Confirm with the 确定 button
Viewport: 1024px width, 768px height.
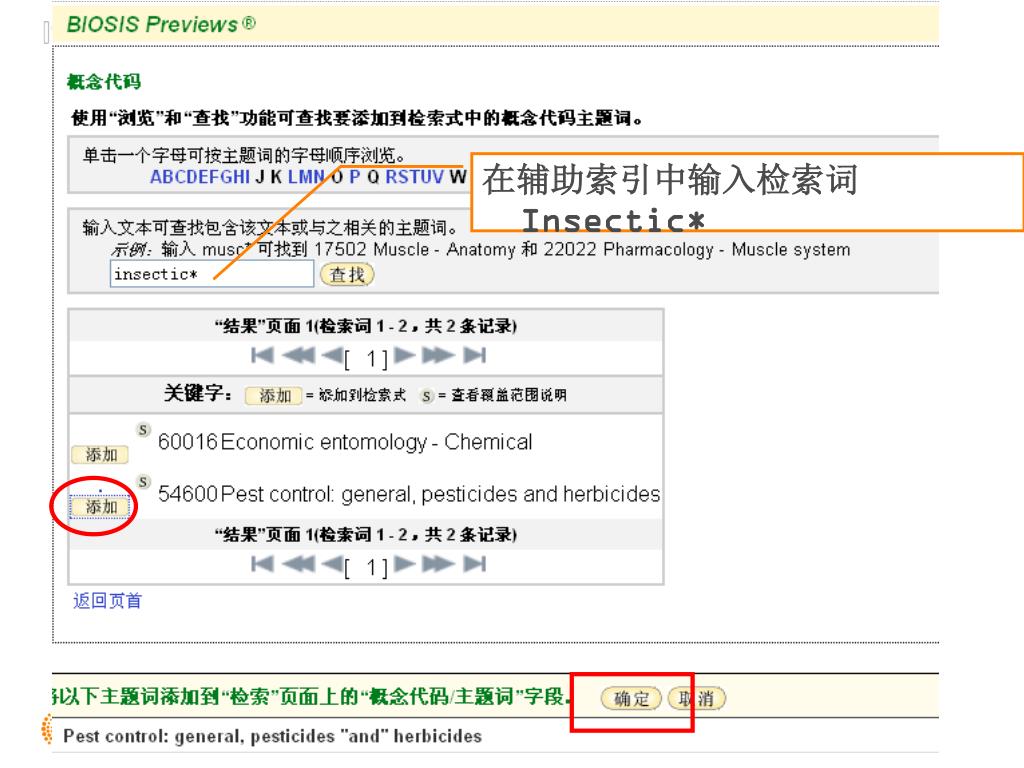[631, 699]
